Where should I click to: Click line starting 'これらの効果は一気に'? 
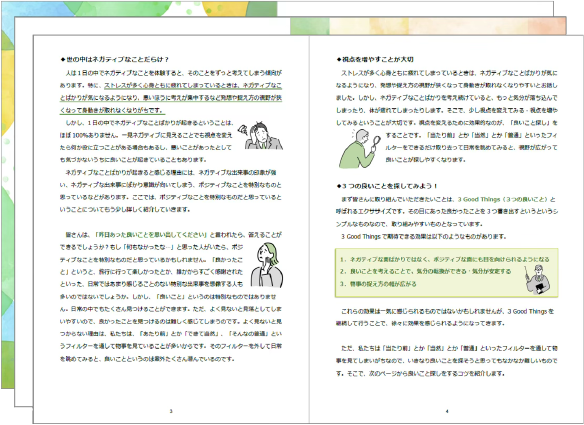tap(447, 311)
